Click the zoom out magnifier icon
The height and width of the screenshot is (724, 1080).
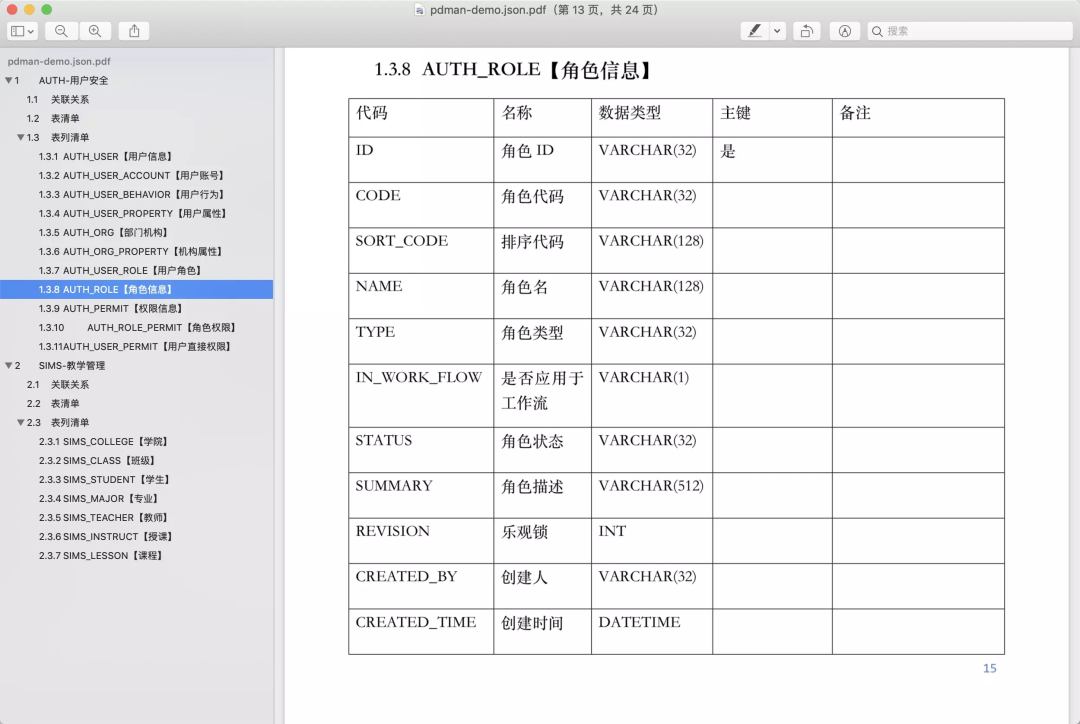pyautogui.click(x=62, y=31)
